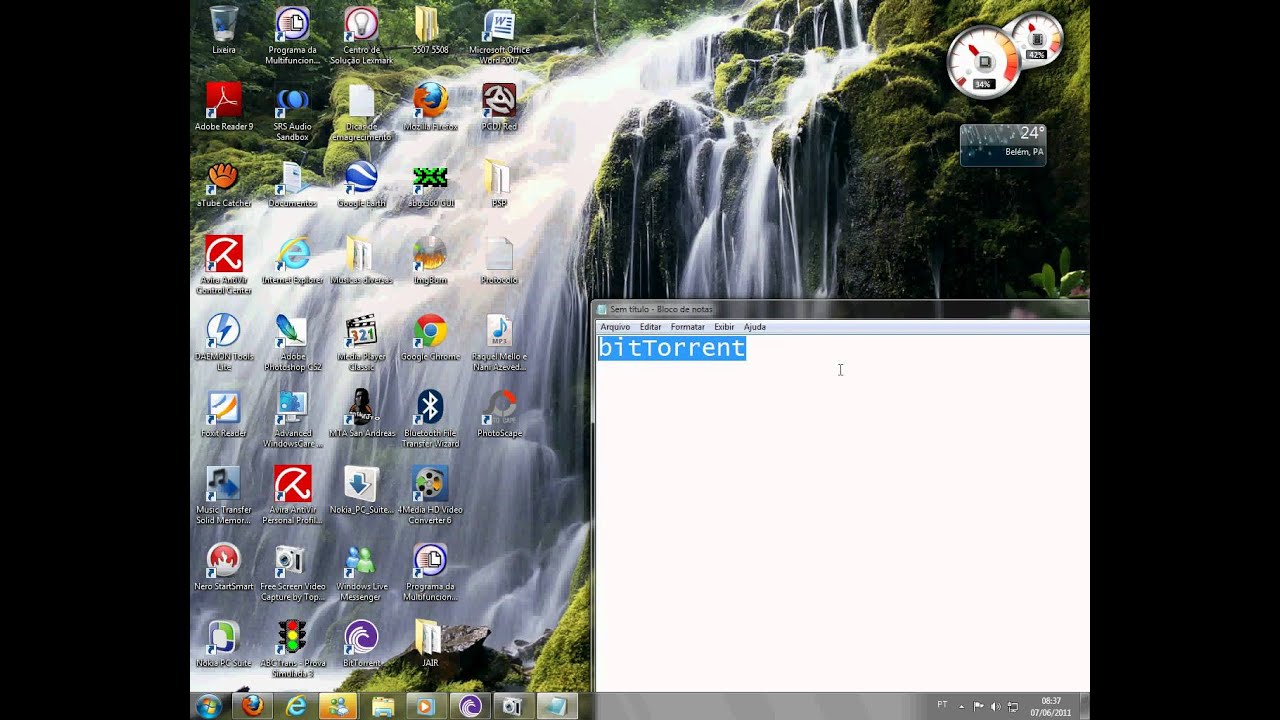
Task: Select the Protocolo file on desktop
Action: [x=499, y=262]
